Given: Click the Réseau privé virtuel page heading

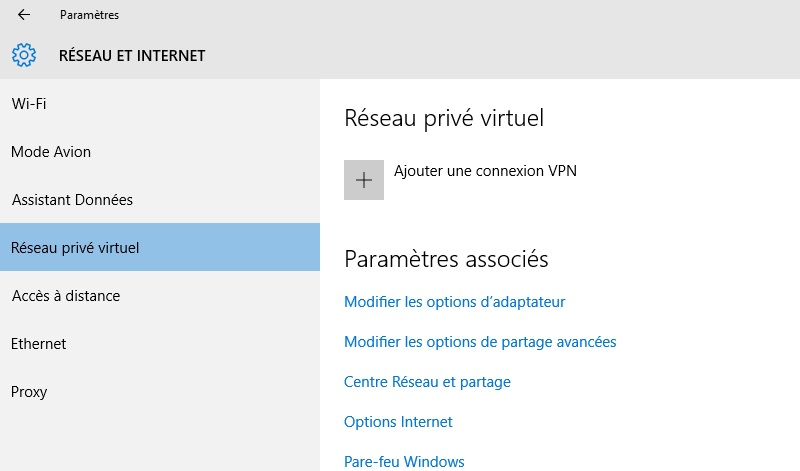Looking at the screenshot, I should point(444,118).
